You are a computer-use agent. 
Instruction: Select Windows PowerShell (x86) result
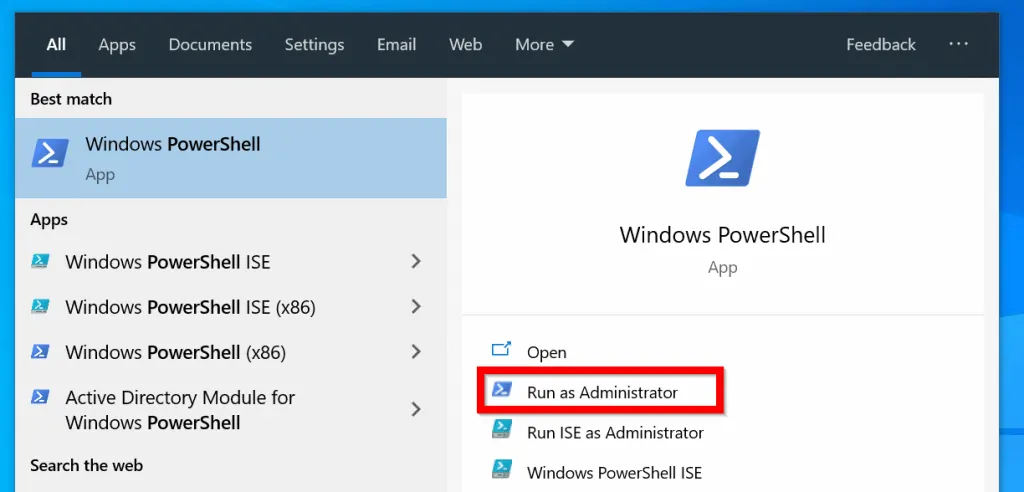pos(231,352)
